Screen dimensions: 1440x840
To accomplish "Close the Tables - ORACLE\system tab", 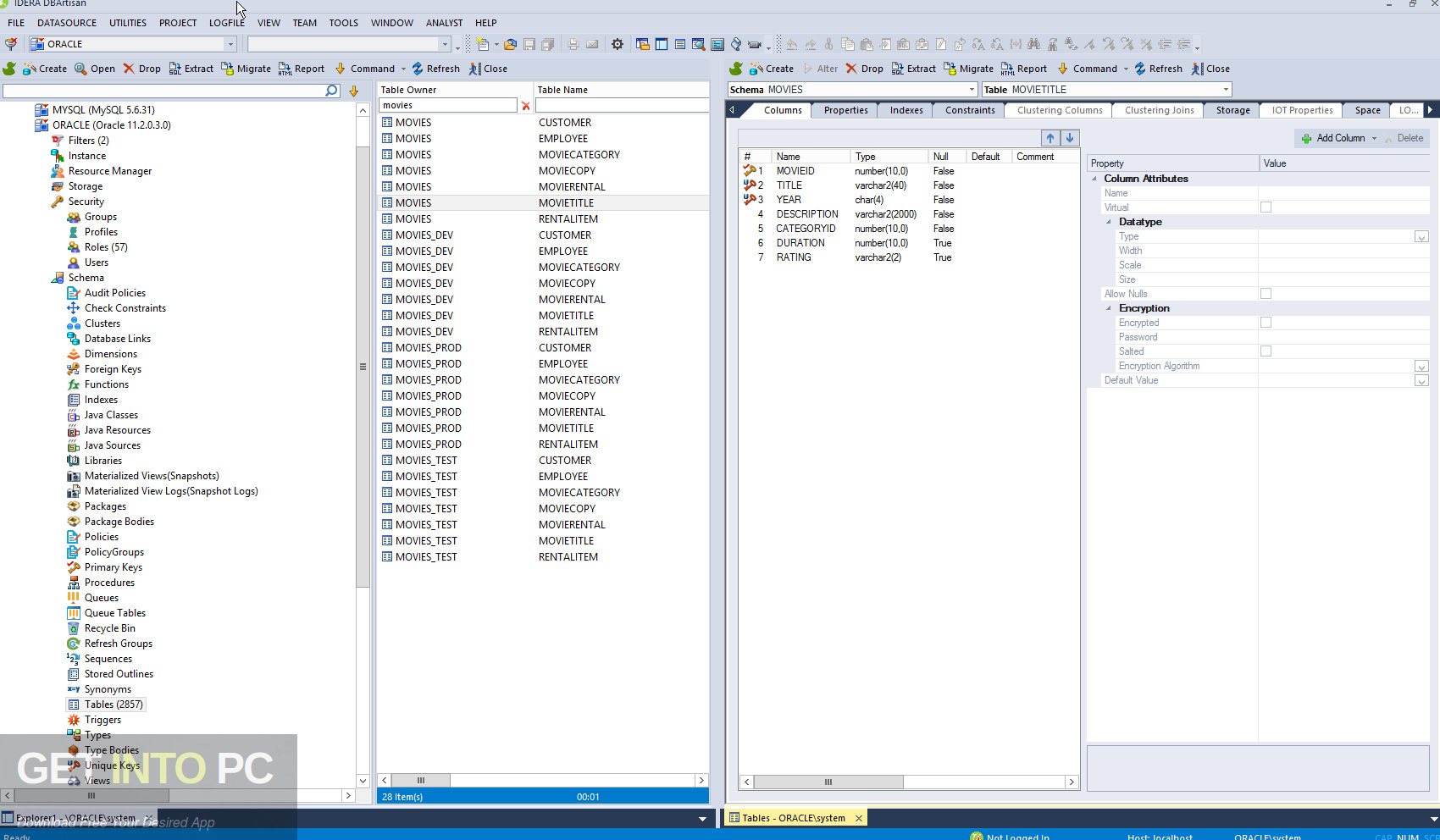I will click(x=859, y=818).
